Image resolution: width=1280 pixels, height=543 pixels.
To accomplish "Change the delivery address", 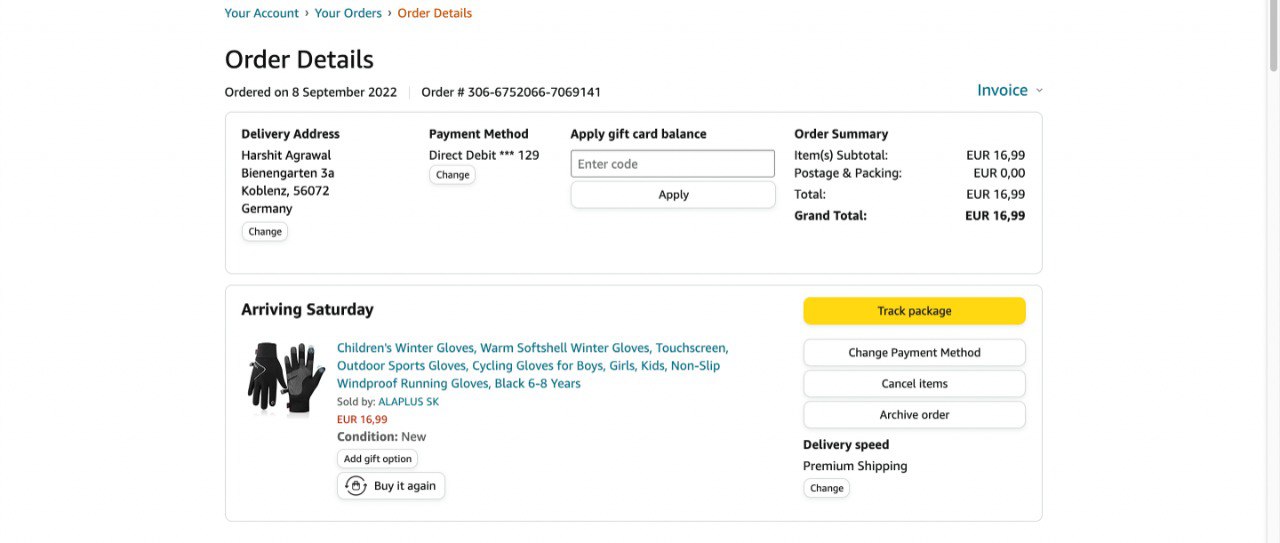I will click(x=265, y=232).
